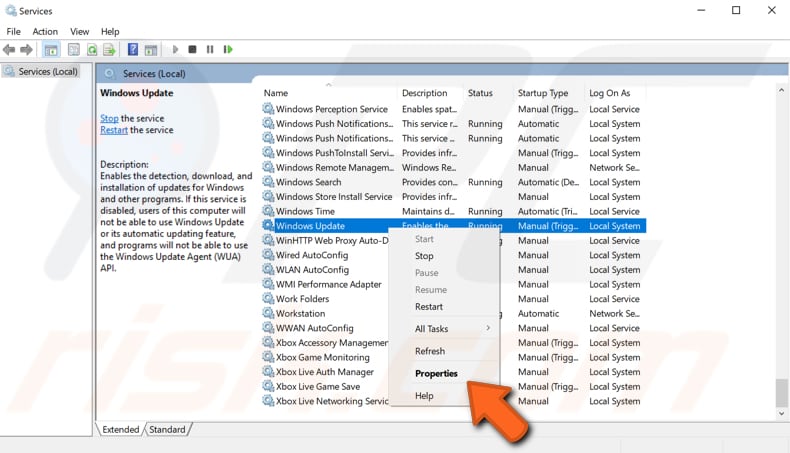Click the Stop the service link
This screenshot has height=453, width=790.
pos(109,118)
